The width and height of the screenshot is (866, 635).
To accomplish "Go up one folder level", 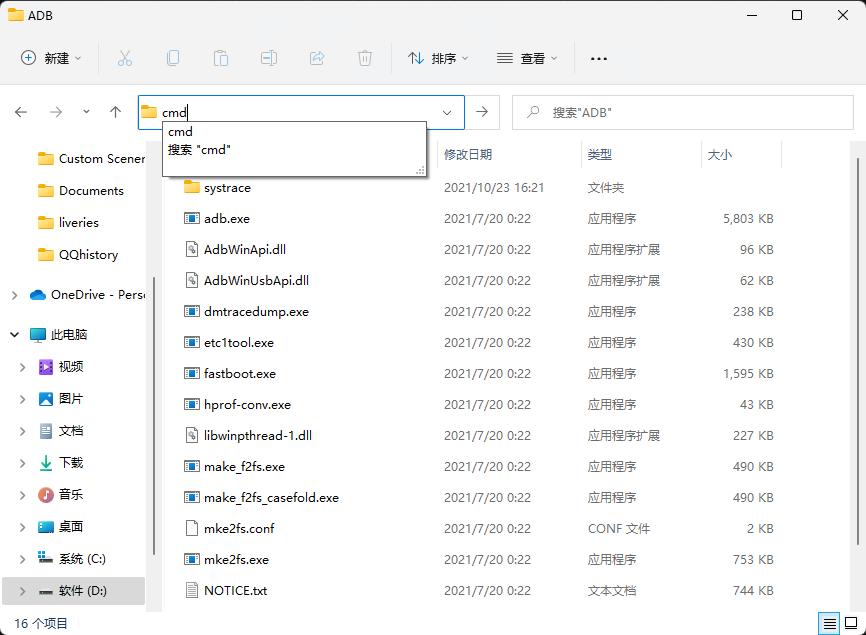I will point(115,112).
